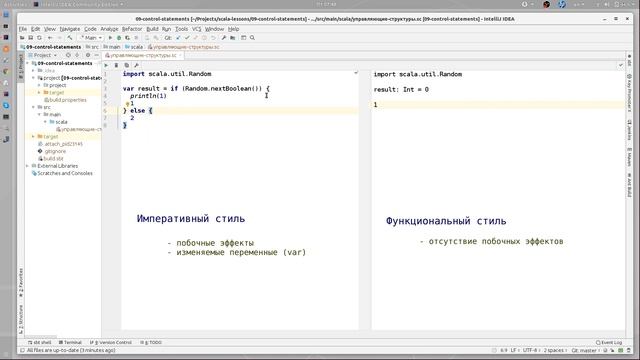Collapse the scala folder
The height and width of the screenshot is (360, 640).
coord(45,122)
